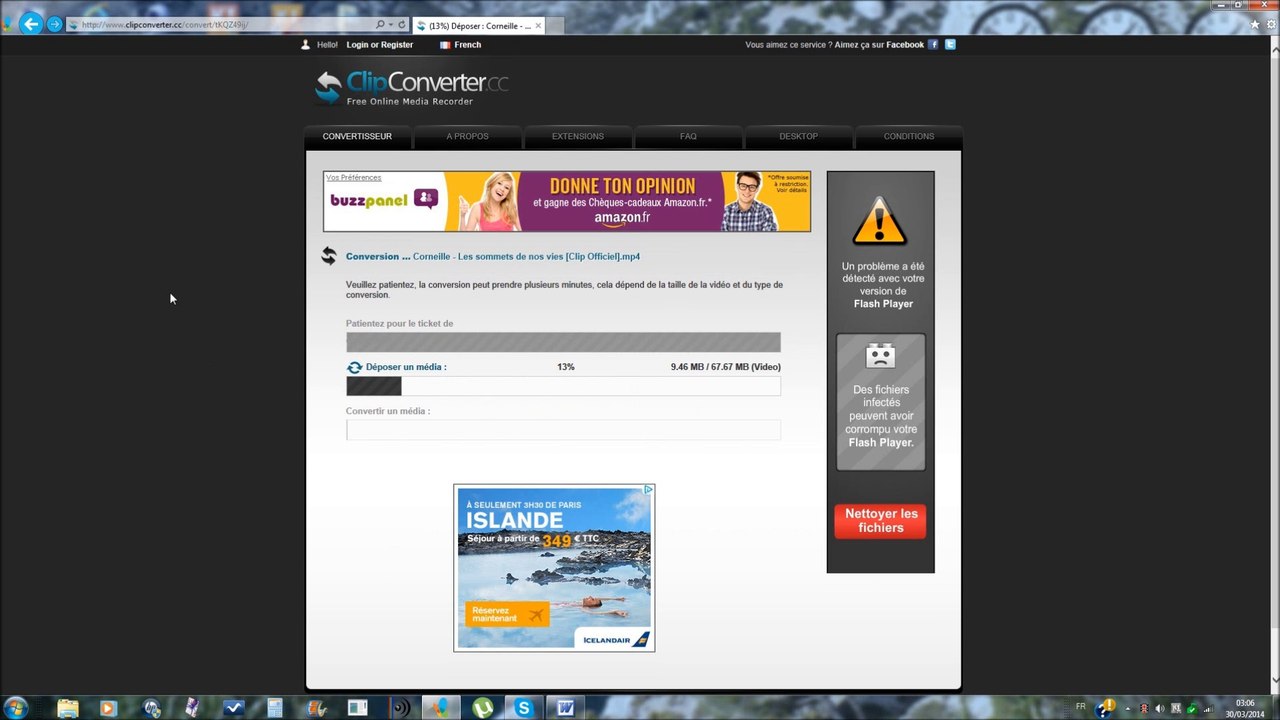Click the AdChoices icon on Islande ad
The width and height of the screenshot is (1280, 720).
point(648,490)
